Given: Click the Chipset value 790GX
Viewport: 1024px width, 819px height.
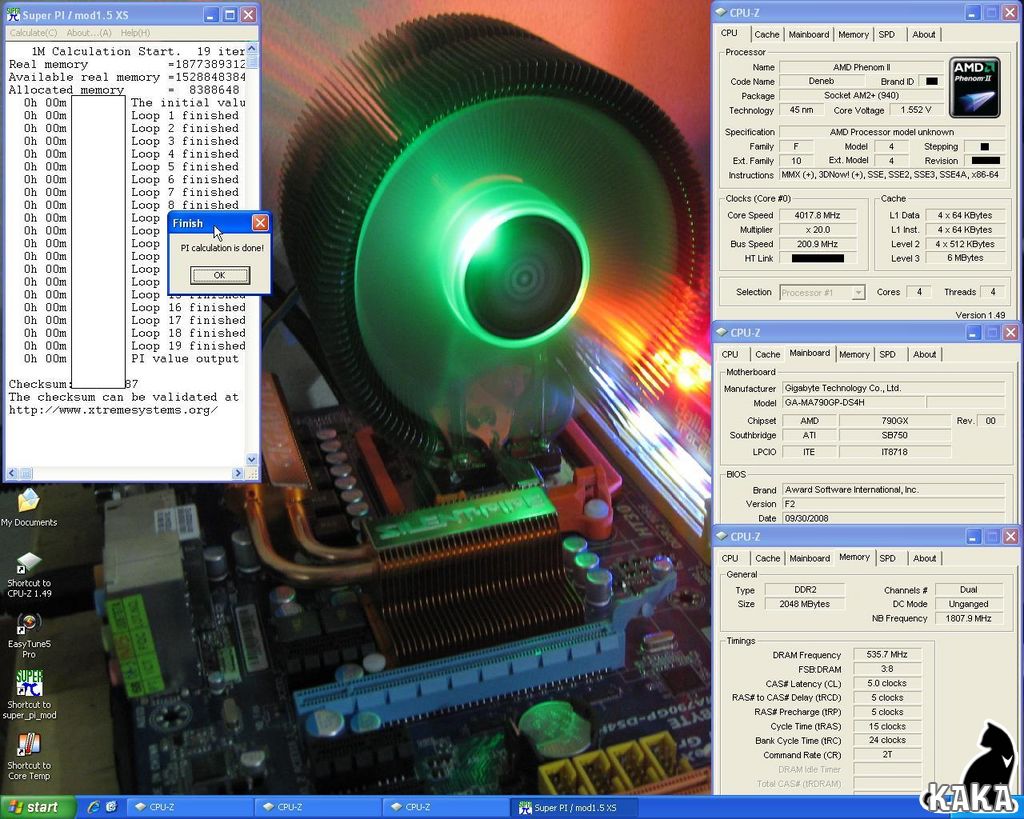Looking at the screenshot, I should [894, 421].
